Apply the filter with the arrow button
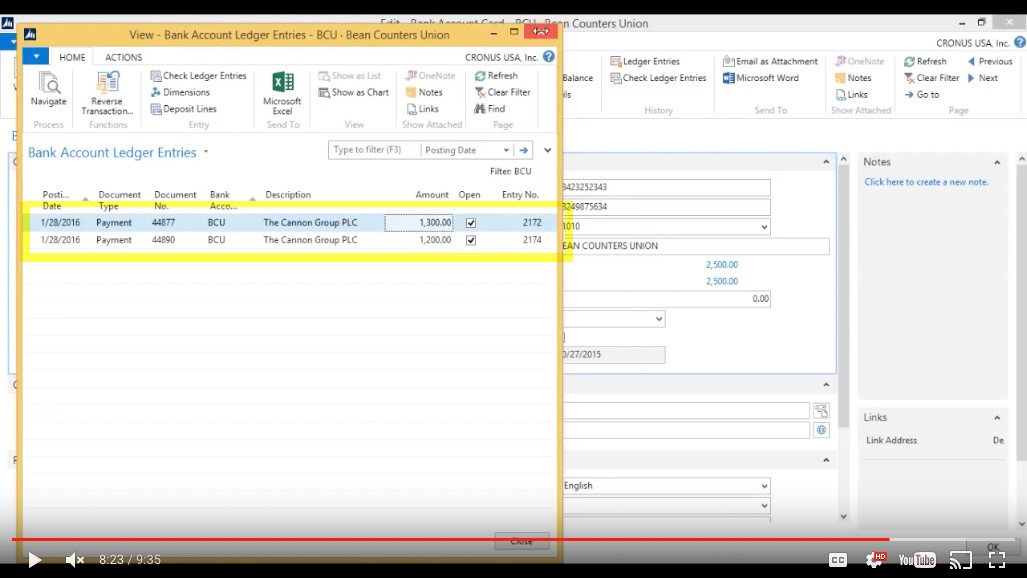Image resolution: width=1027 pixels, height=578 pixels. 523,150
